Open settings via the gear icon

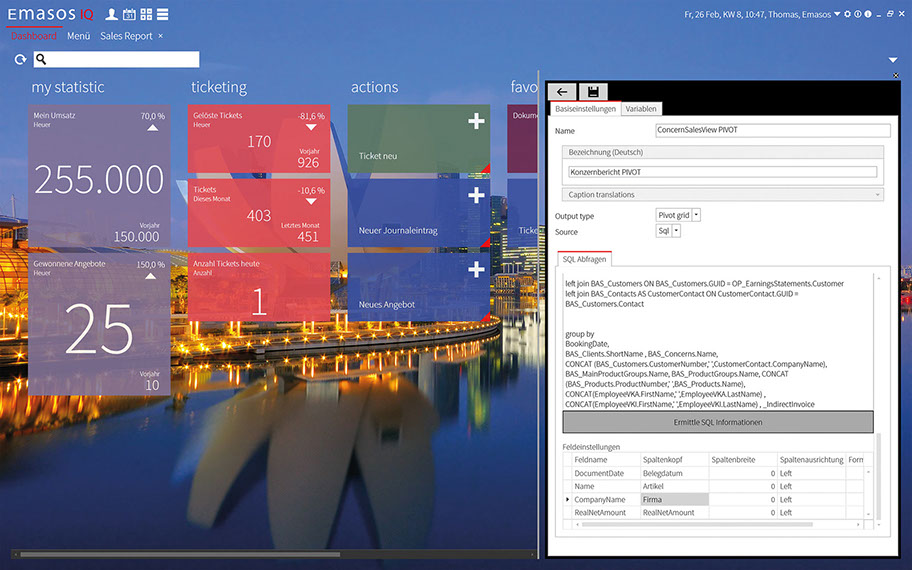(x=847, y=14)
